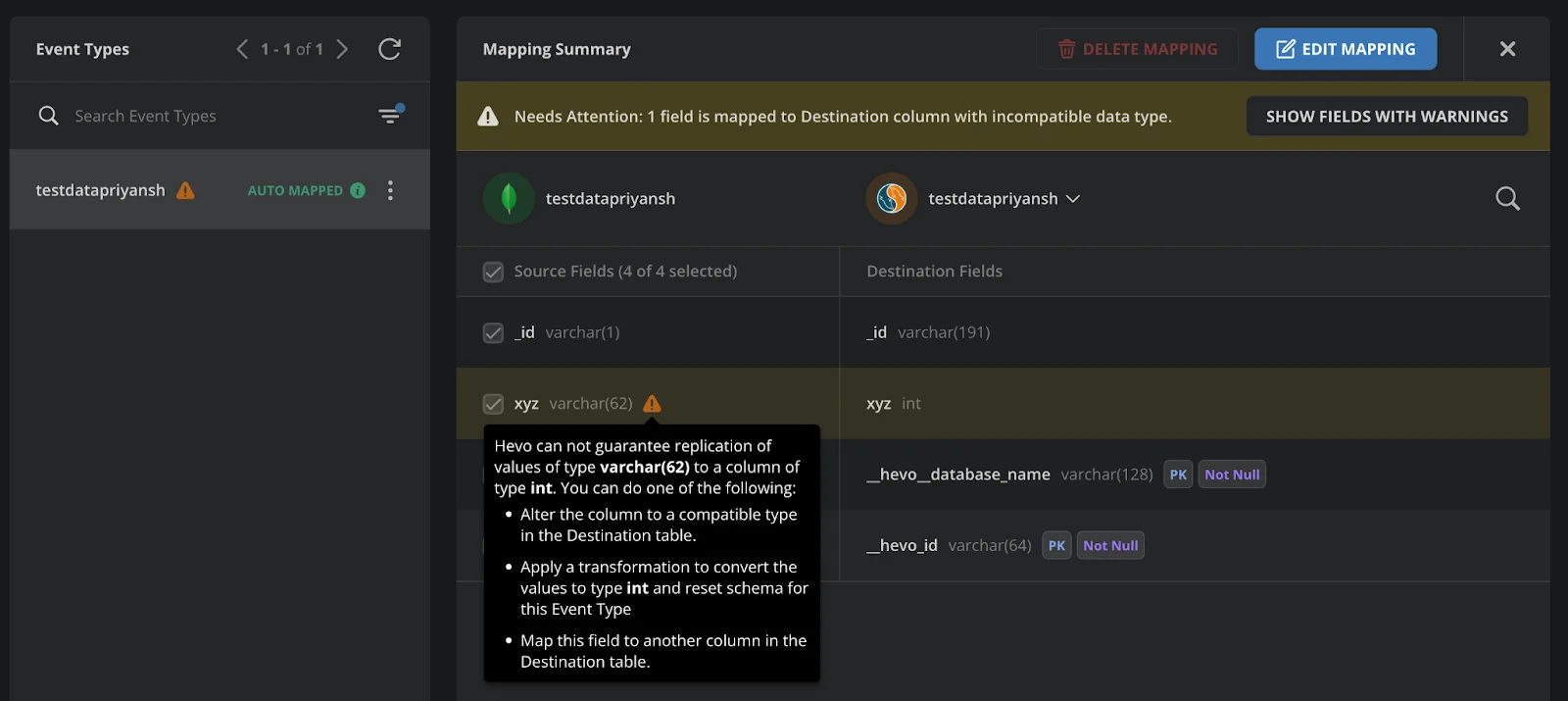Screen dimensions: 1568x701
Task: Click the PK badge on __hevo_database_name
Action: pyautogui.click(x=1178, y=475)
